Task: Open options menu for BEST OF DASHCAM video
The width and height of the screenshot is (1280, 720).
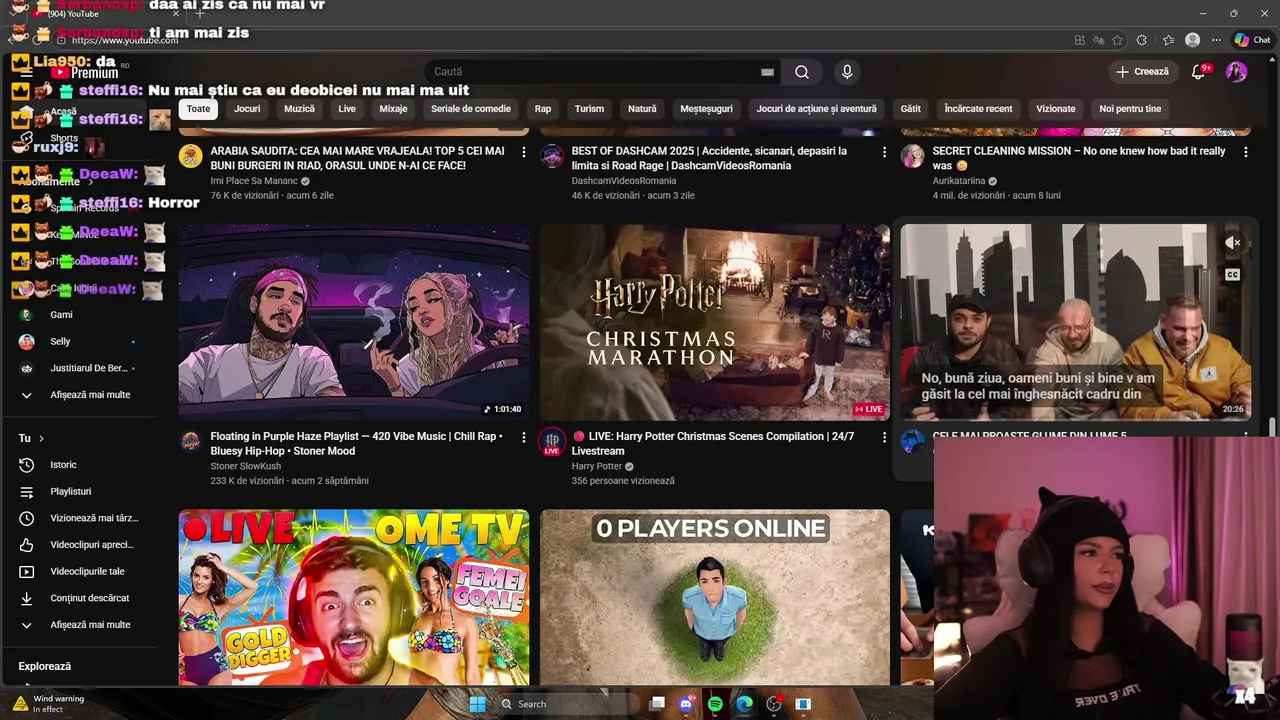Action: pyautogui.click(x=884, y=152)
